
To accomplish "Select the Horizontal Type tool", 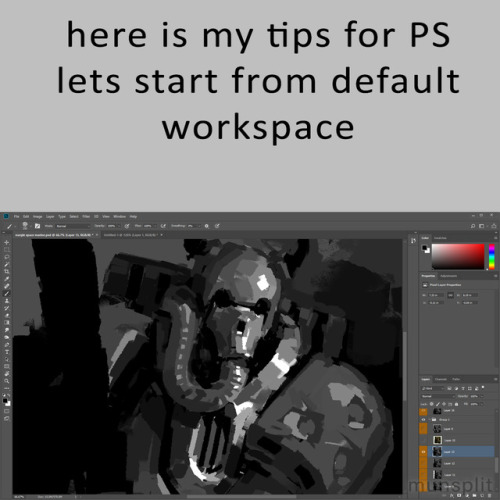I will click(x=6, y=351).
